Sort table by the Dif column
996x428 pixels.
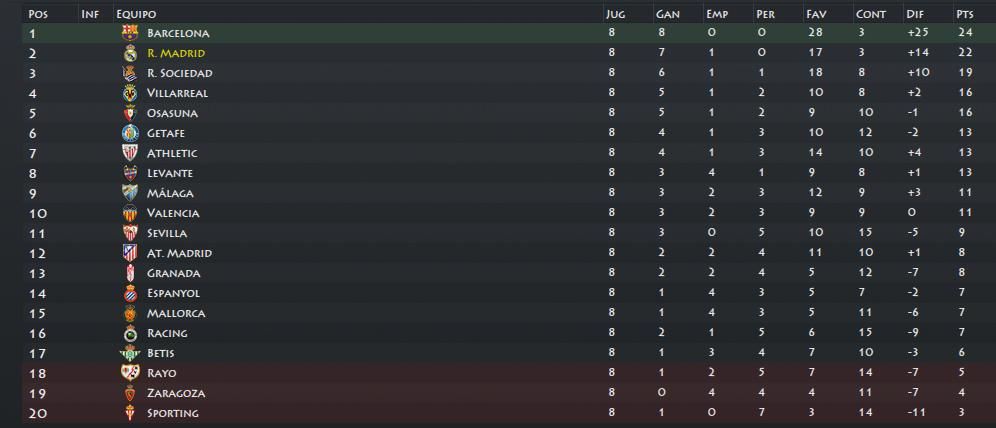point(913,14)
